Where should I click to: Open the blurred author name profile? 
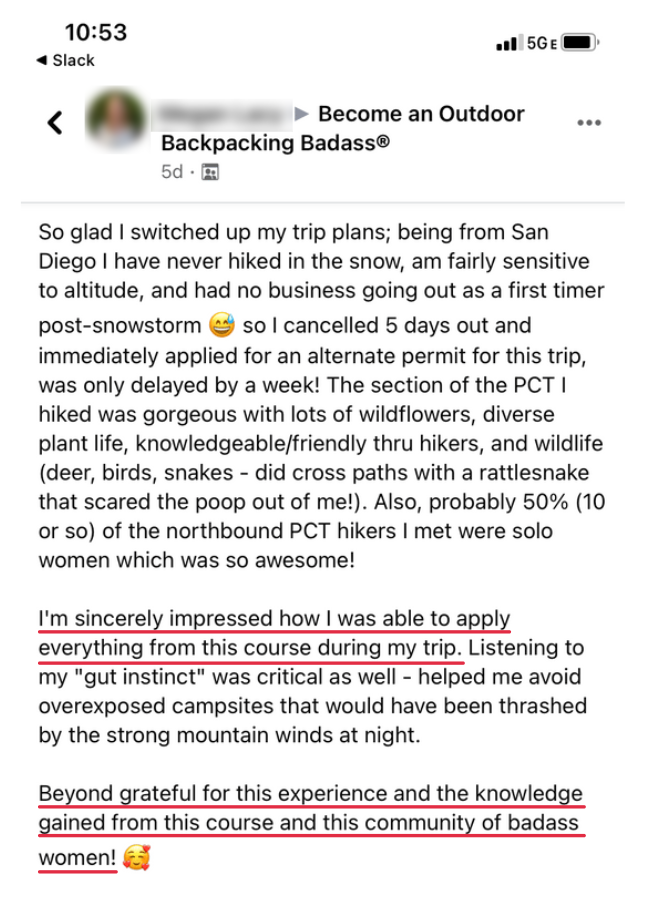click(222, 114)
